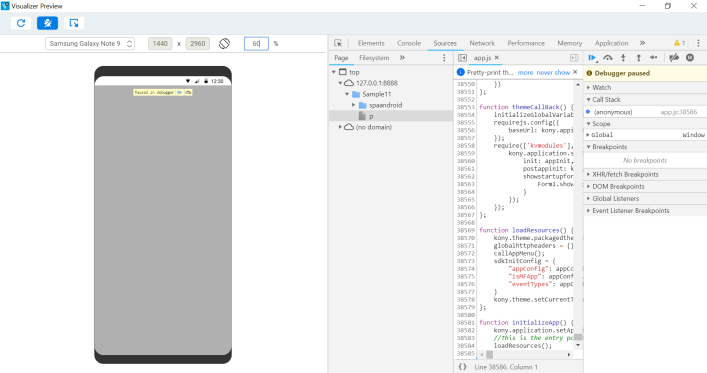
Task: Show more DevTools tabs chevron
Action: tap(643, 43)
